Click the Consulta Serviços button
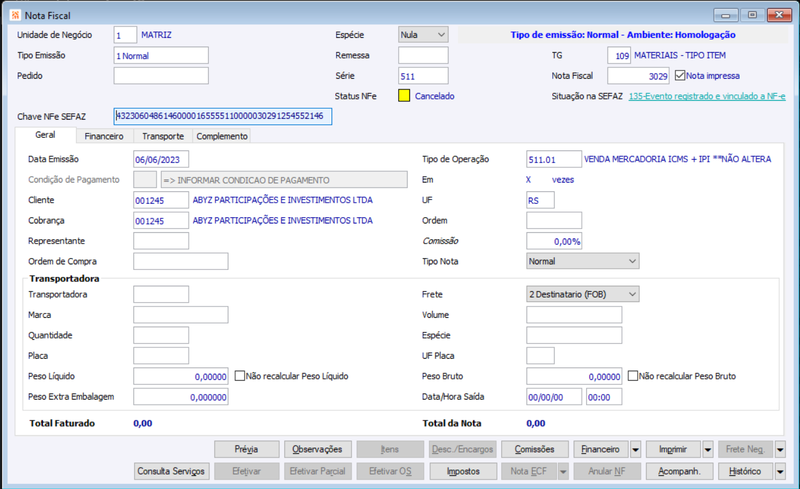Screen dimensions: 800x489 click(x=171, y=471)
